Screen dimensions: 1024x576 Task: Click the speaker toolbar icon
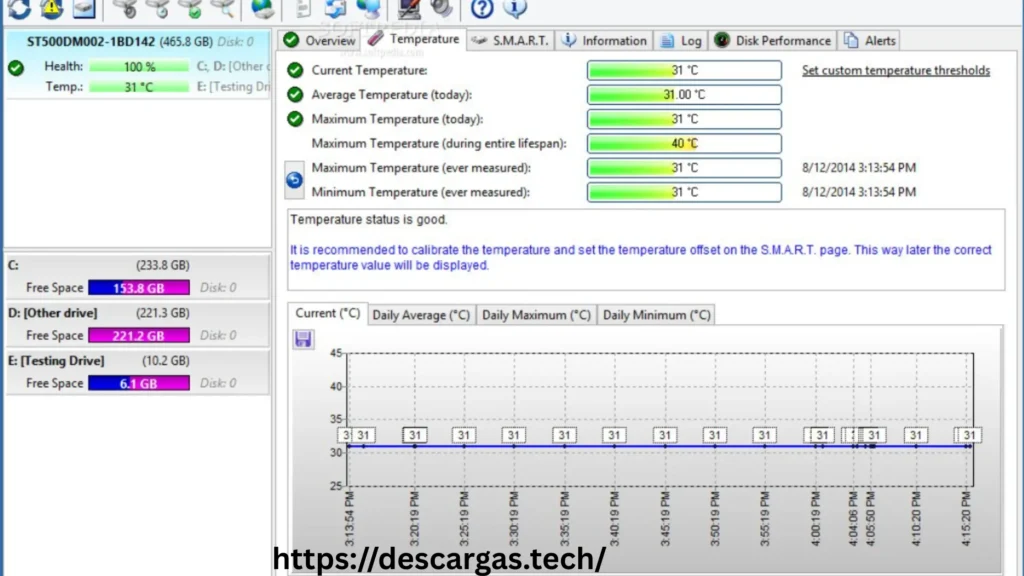click(441, 8)
